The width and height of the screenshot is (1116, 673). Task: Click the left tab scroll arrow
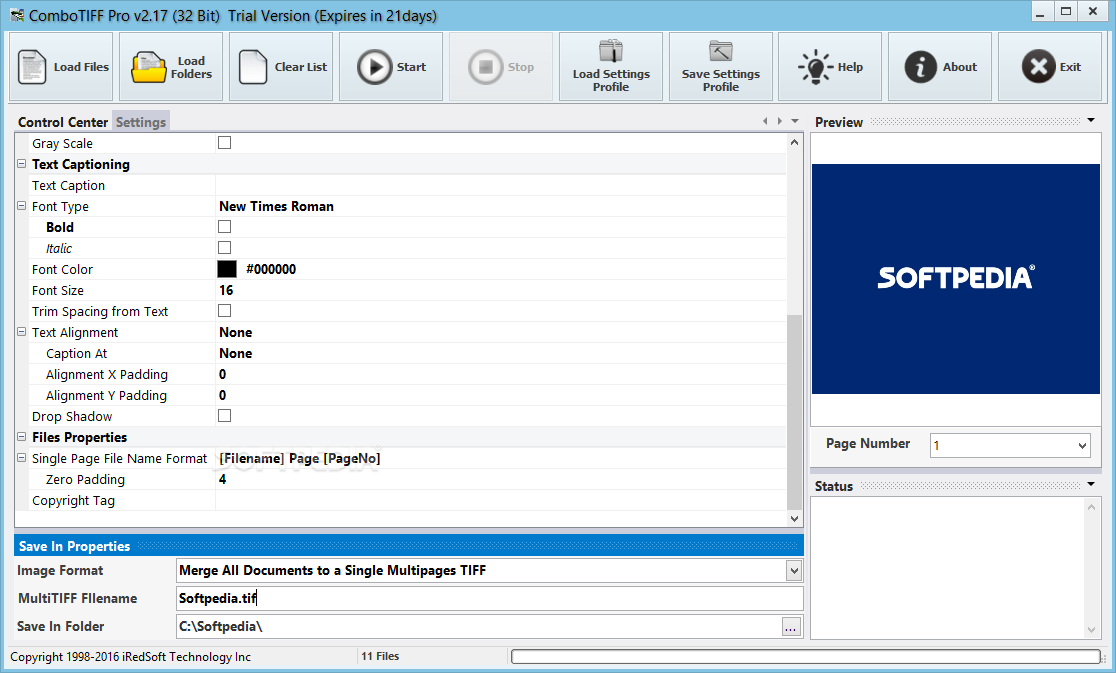(765, 121)
